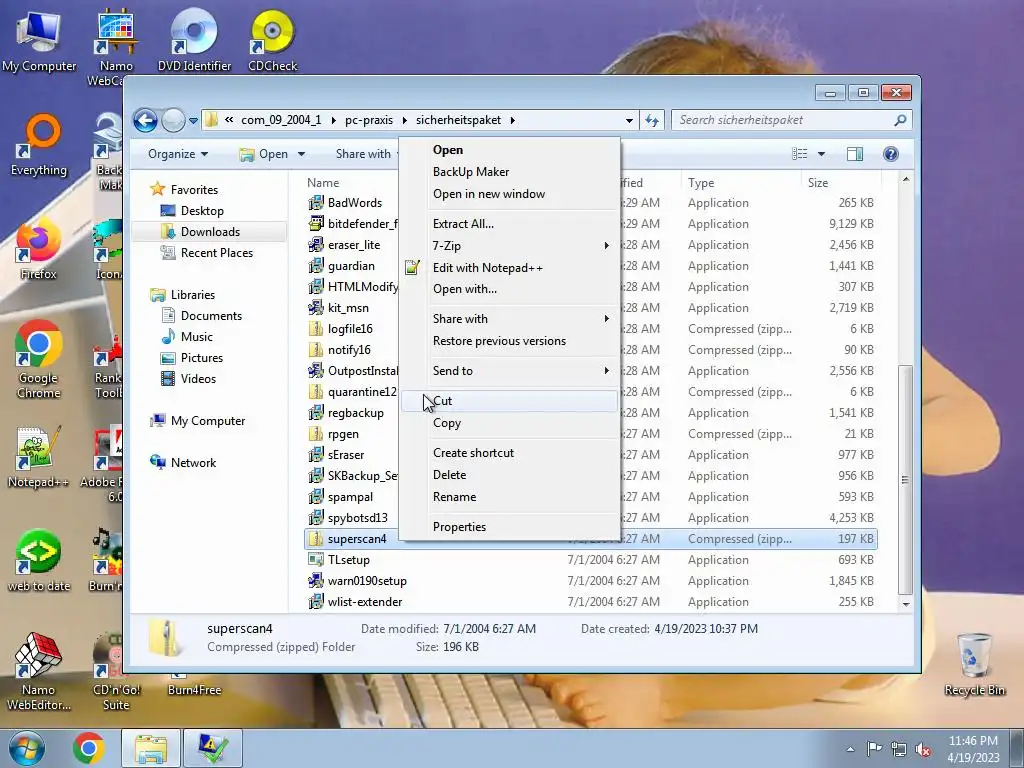The width and height of the screenshot is (1024, 768).
Task: Launch Google Chrome desktop shortcut
Action: click(x=39, y=359)
